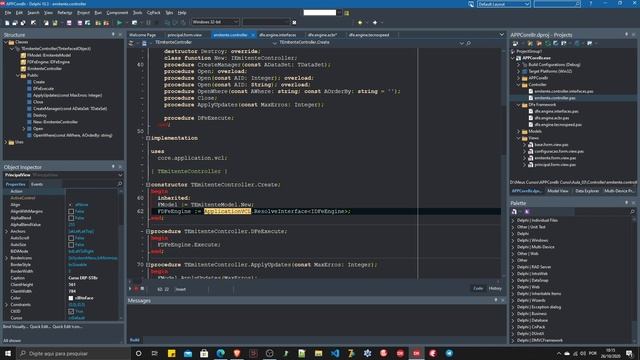Click the pin icon of Messages panel

pos(496,300)
